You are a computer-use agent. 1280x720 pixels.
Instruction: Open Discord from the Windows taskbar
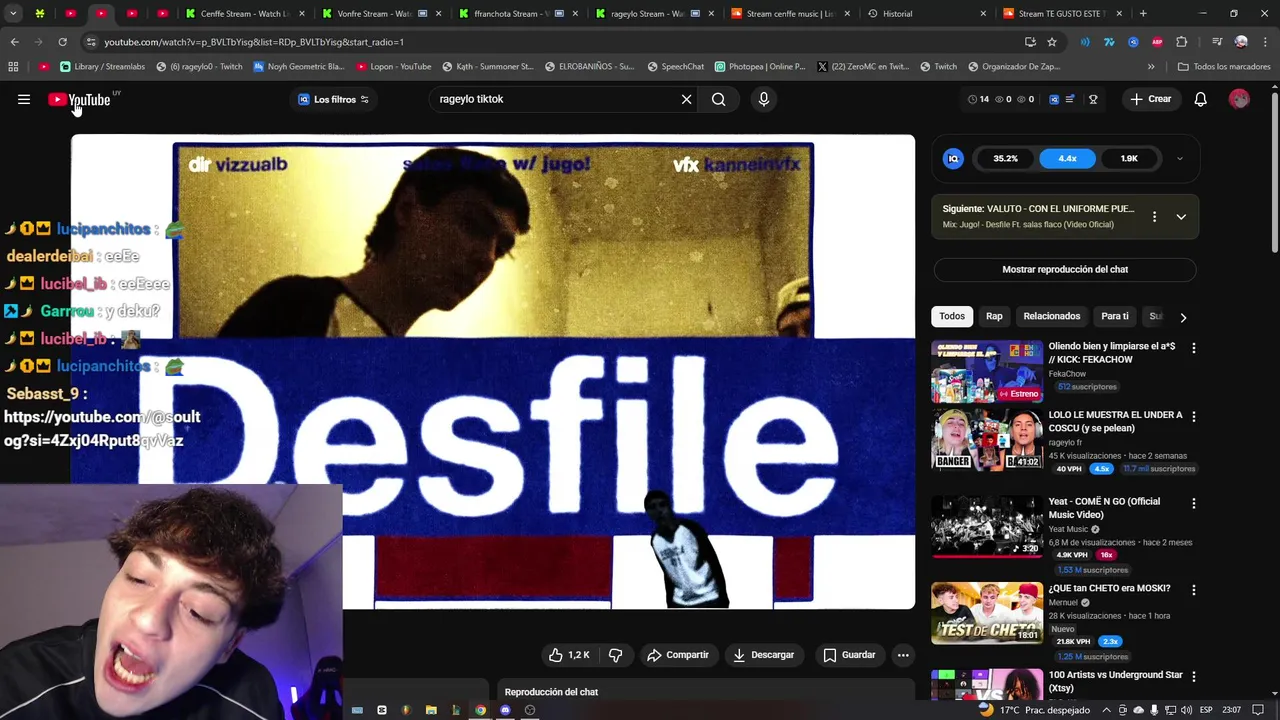505,710
